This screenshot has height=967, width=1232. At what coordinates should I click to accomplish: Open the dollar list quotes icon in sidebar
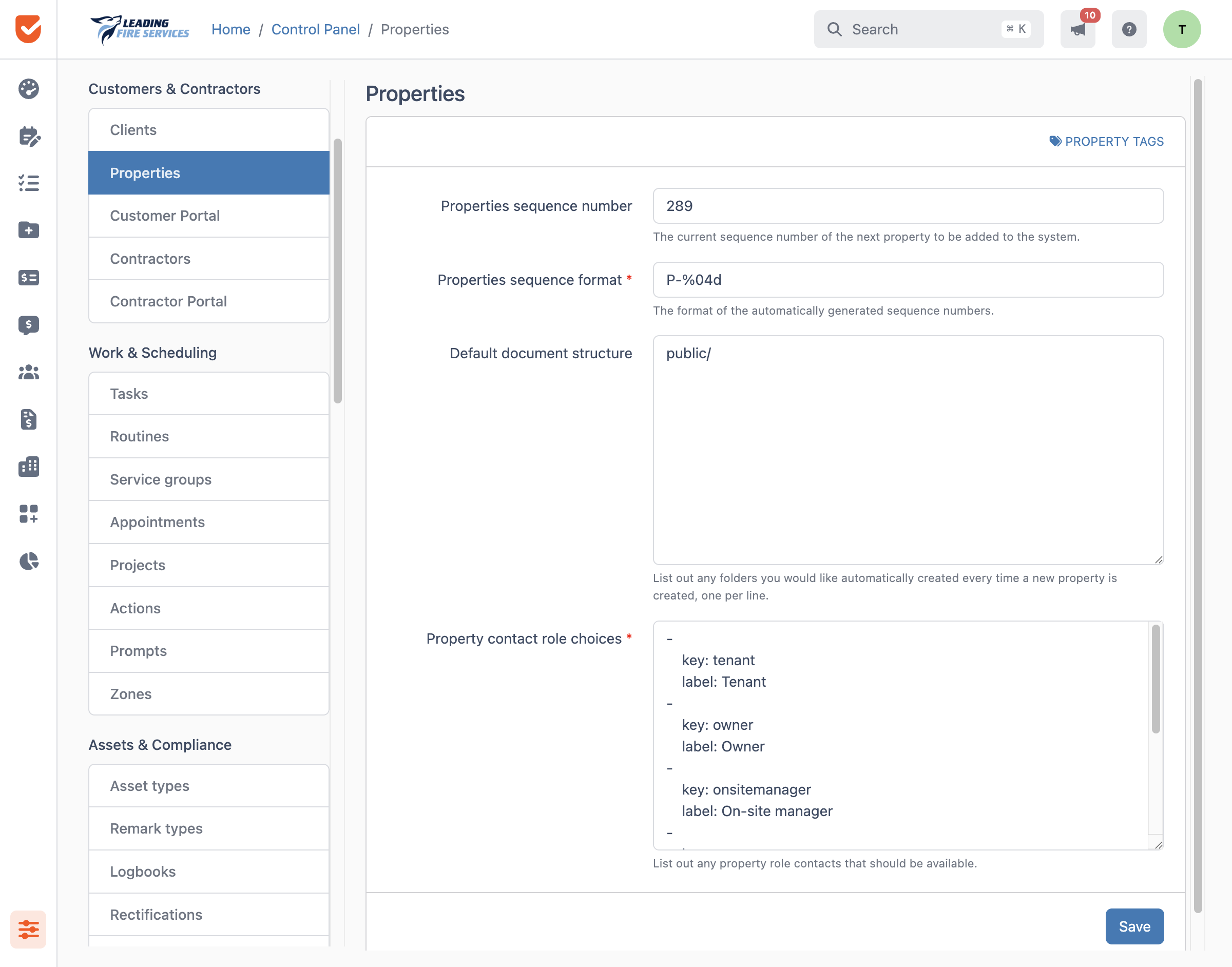point(28,277)
